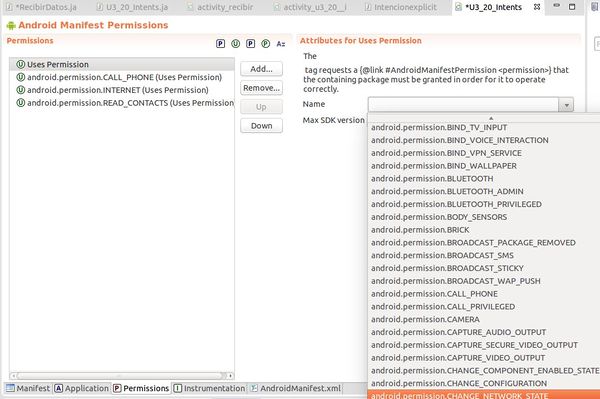Close the *U3_20_Intents editor tab
600x399 pixels.
[x=537, y=7]
